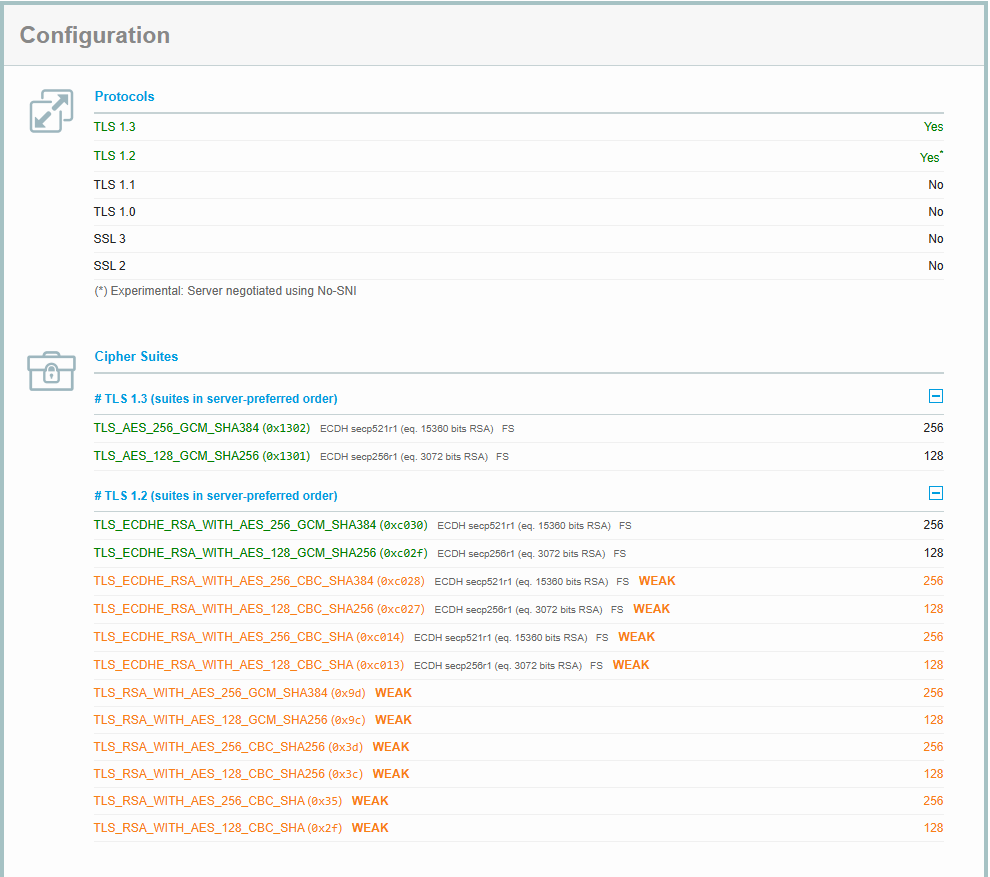Screen dimensions: 990x877
Task: Click the Yes value for TLS 1.2
Action: (x=930, y=157)
